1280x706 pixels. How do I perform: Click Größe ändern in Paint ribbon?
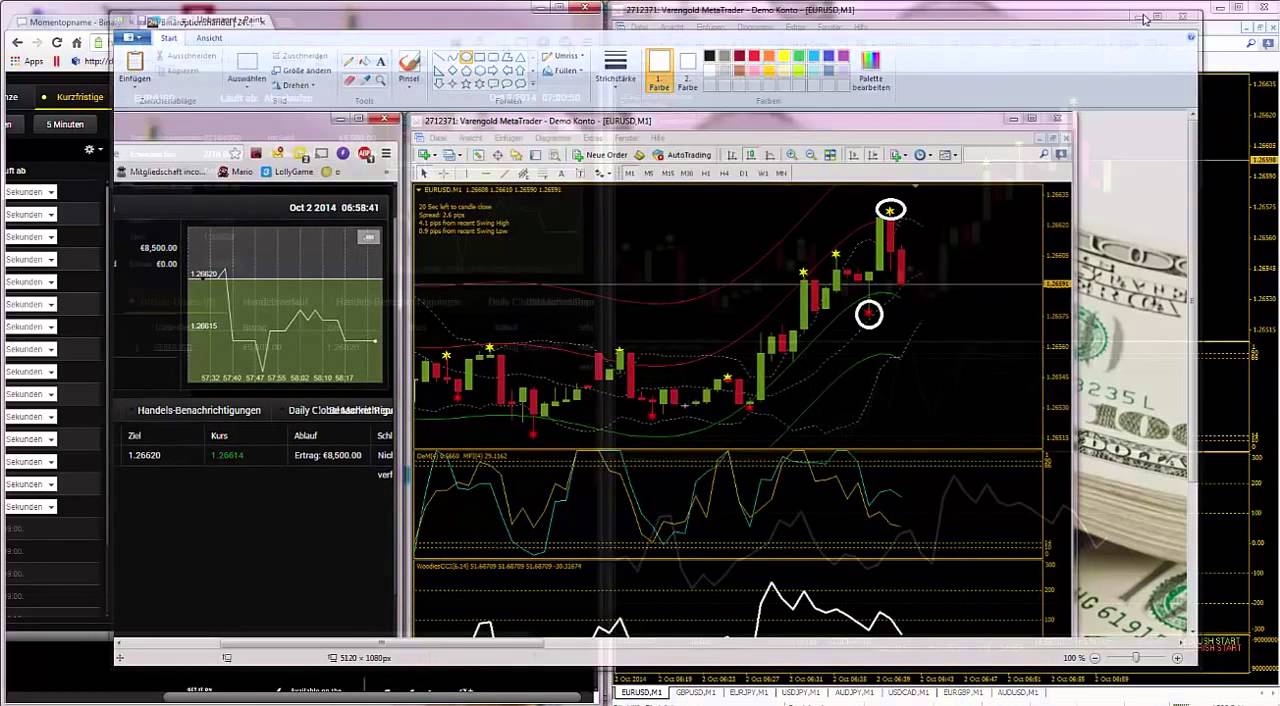tap(301, 71)
